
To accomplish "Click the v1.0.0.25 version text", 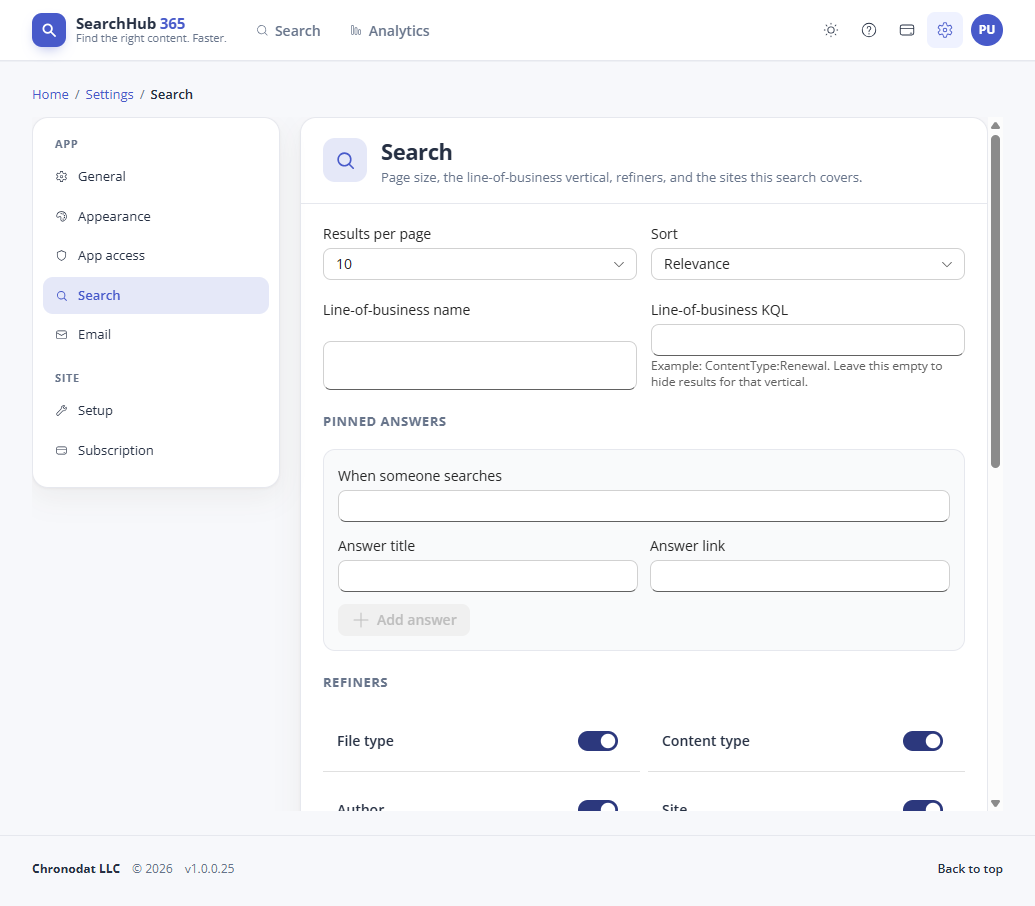I will coord(209,868).
